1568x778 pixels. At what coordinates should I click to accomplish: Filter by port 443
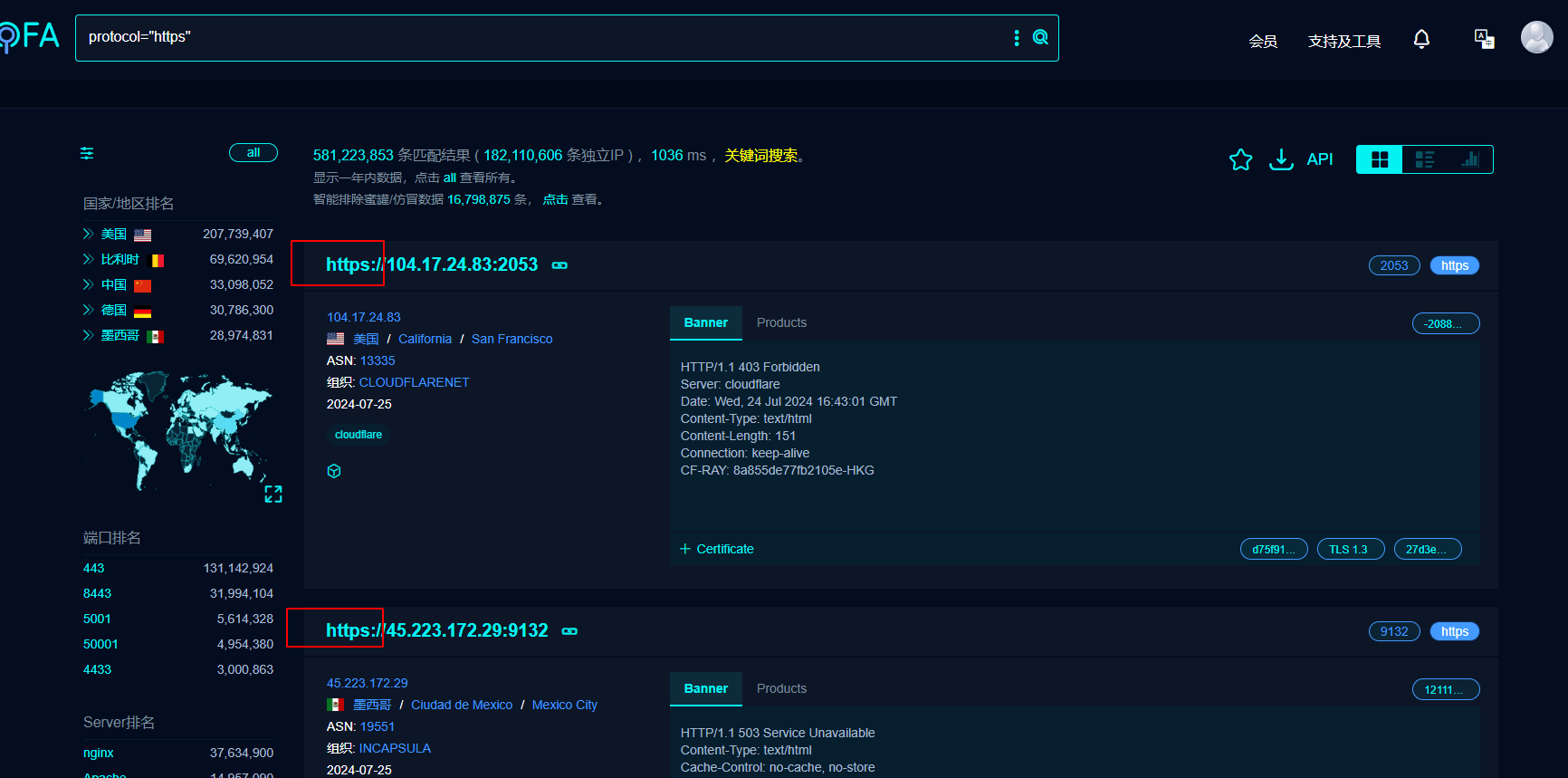94,568
